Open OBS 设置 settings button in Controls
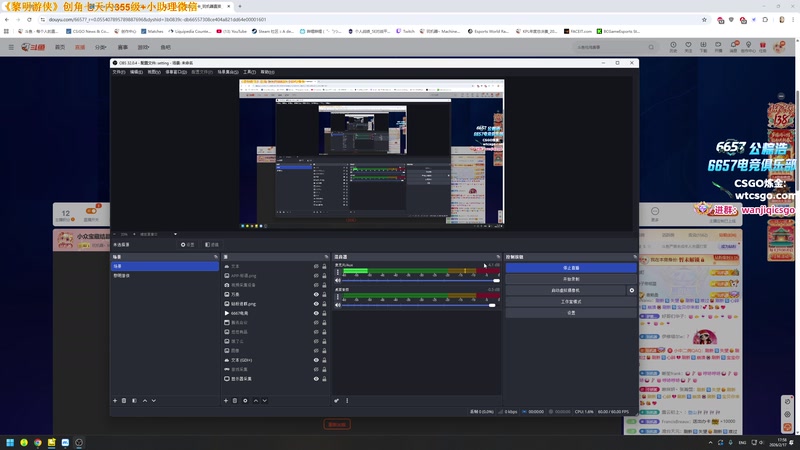The image size is (800, 450). click(x=571, y=313)
